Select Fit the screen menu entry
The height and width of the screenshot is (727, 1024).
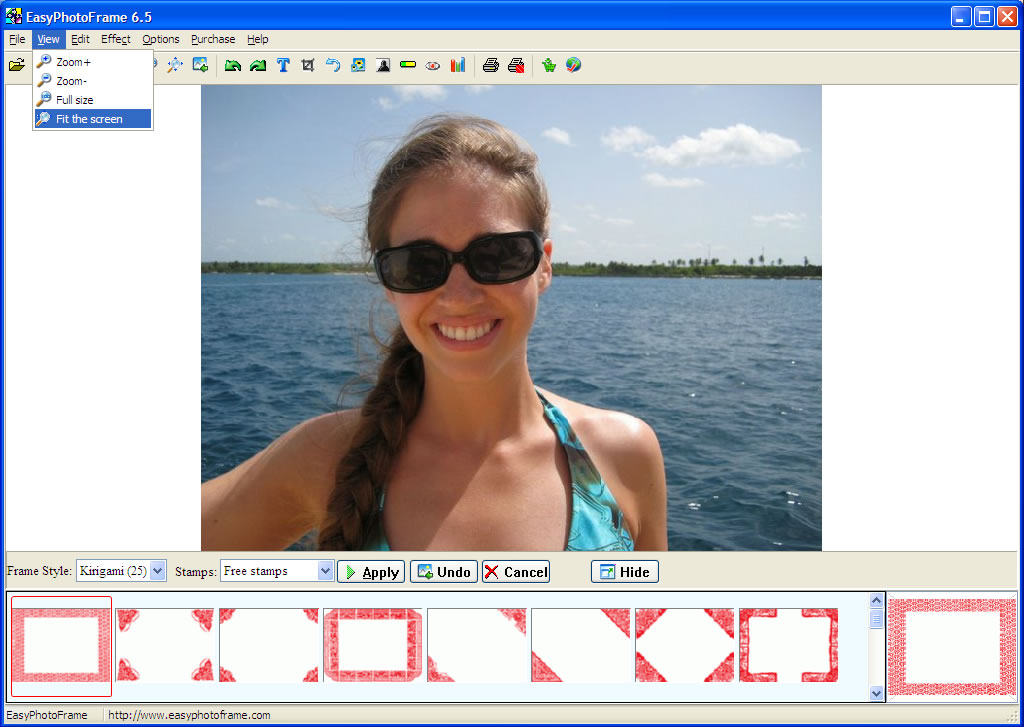93,119
